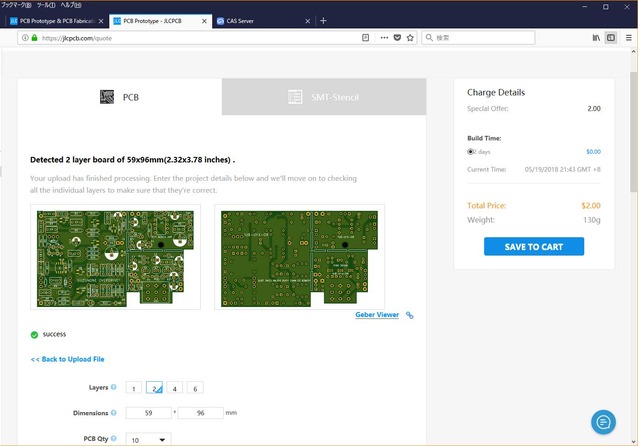Viewport: 638px width, 446px height.
Task: Select 6 layers option
Action: pos(195,388)
